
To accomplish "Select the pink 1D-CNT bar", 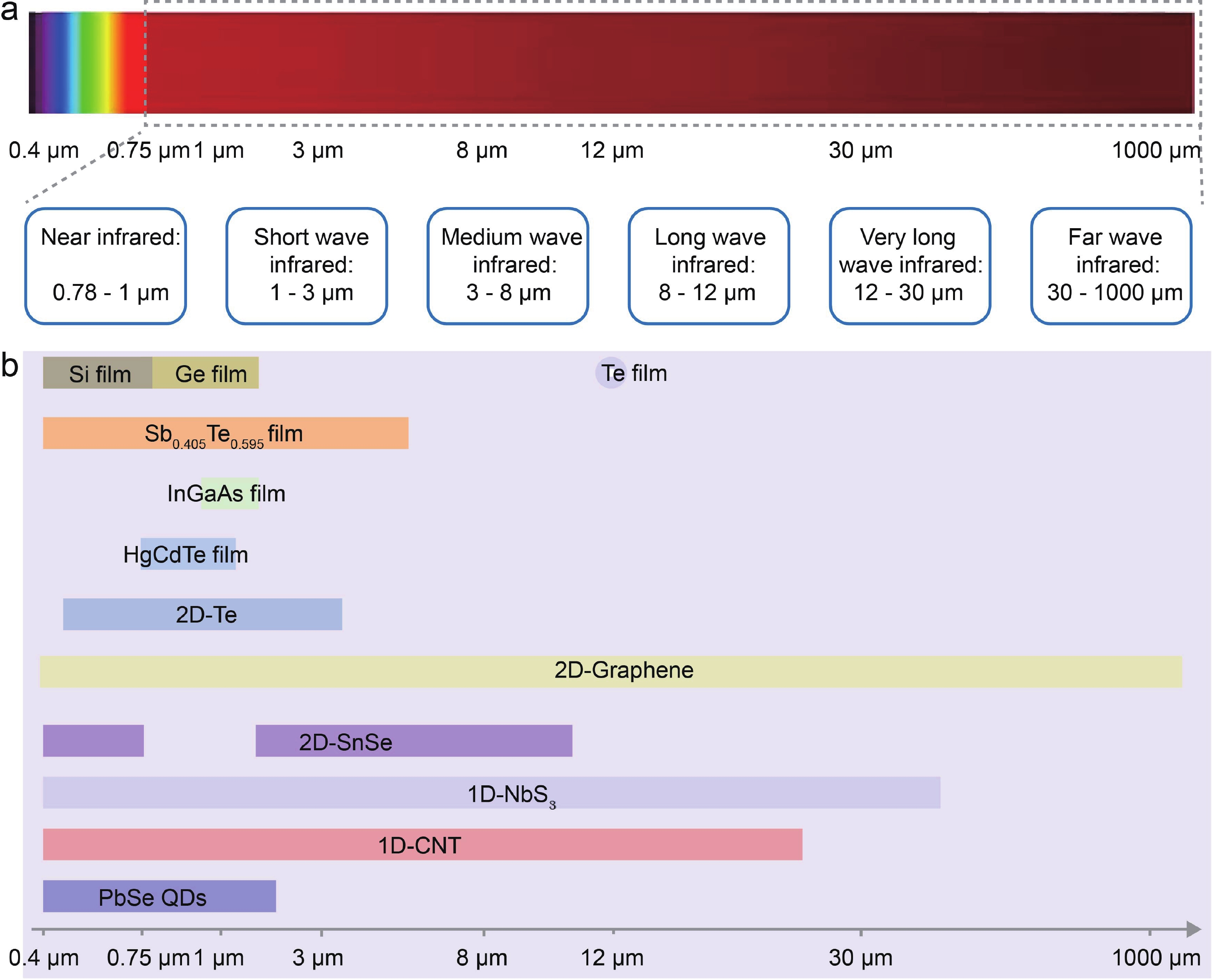I will pyautogui.click(x=422, y=845).
